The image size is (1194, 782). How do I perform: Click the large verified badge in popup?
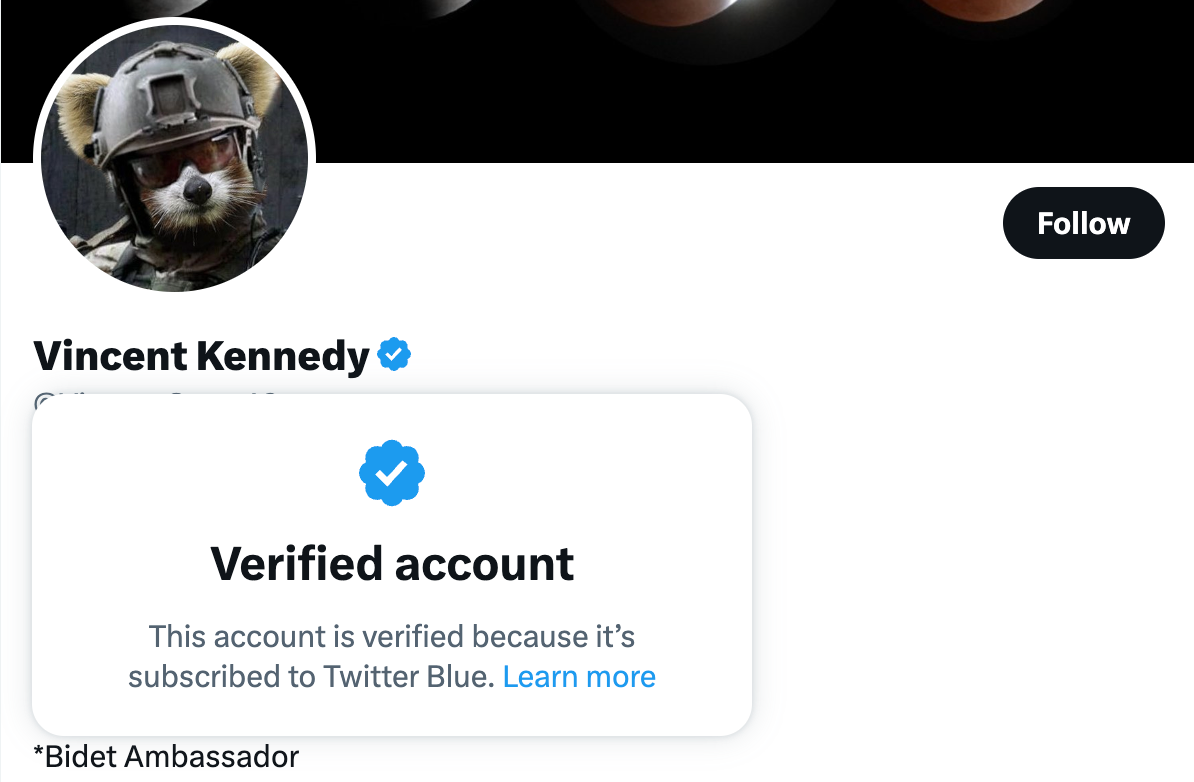[392, 472]
